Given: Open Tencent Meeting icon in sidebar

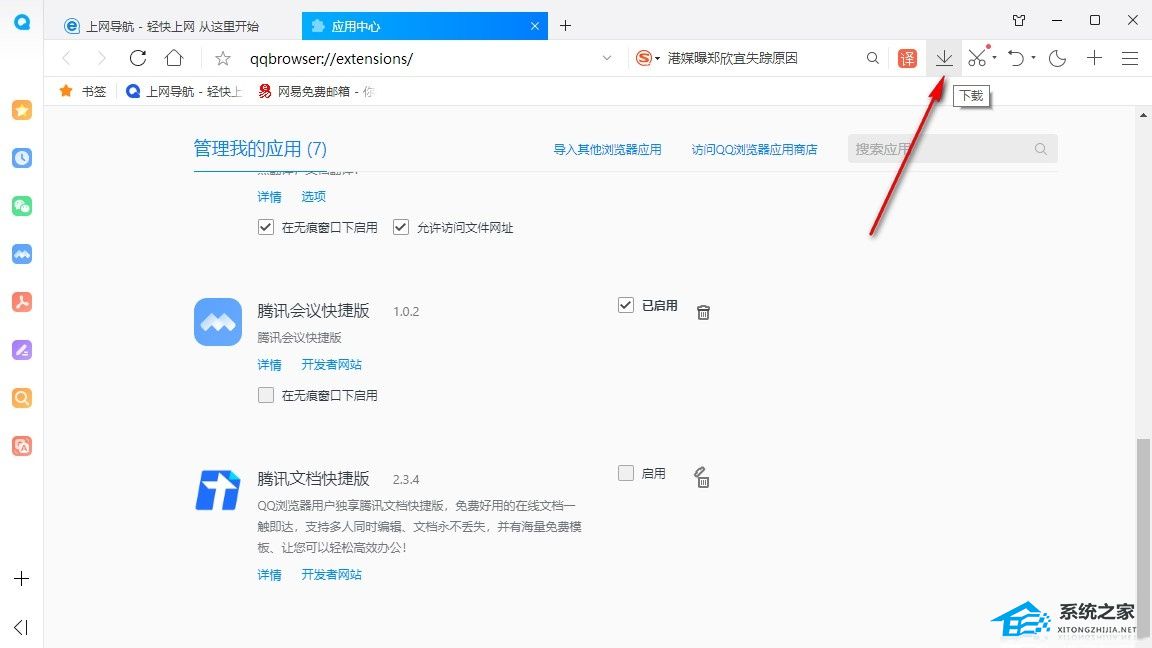Looking at the screenshot, I should click(22, 254).
